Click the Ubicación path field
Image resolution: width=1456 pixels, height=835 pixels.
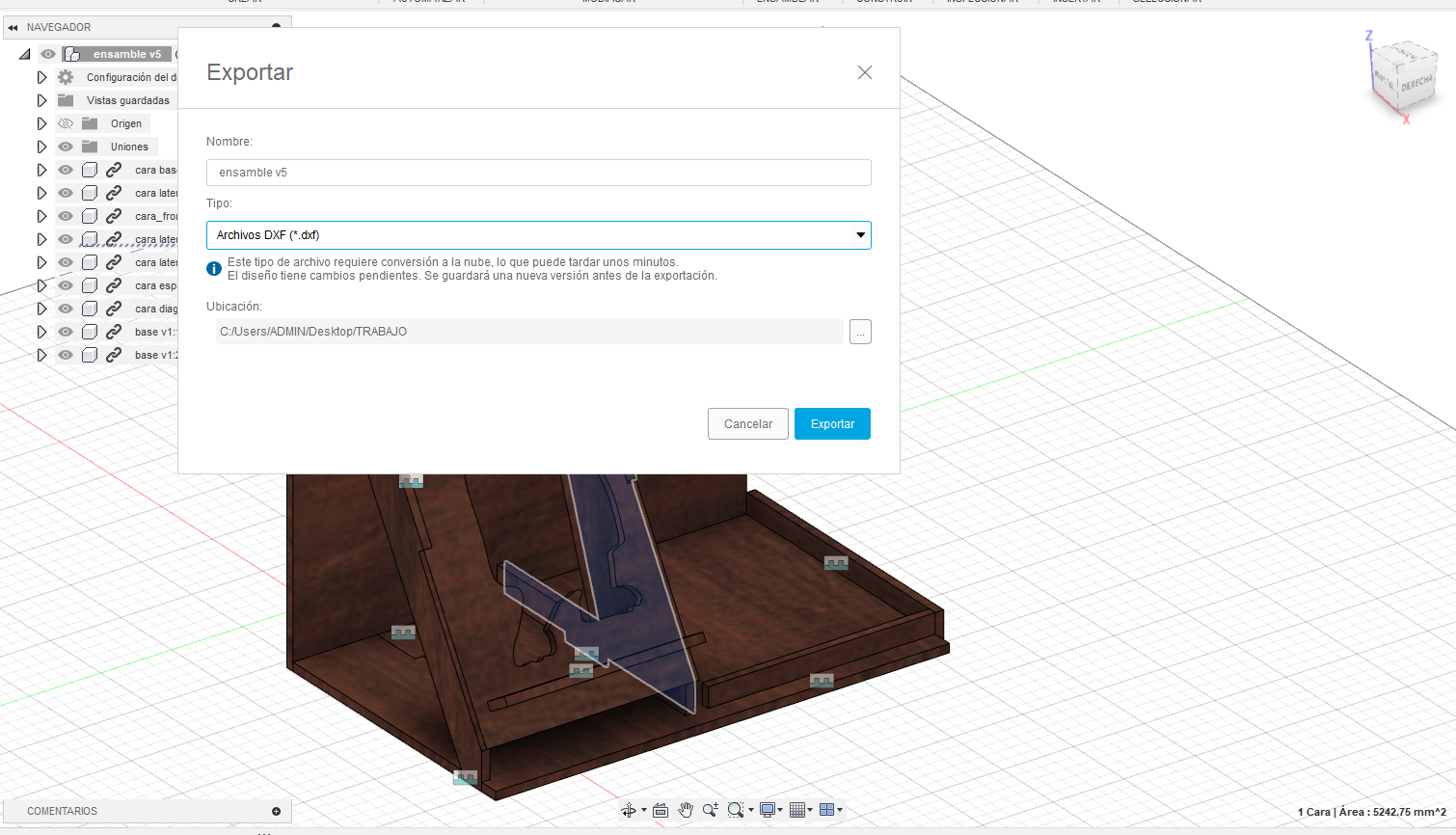pyautogui.click(x=529, y=332)
